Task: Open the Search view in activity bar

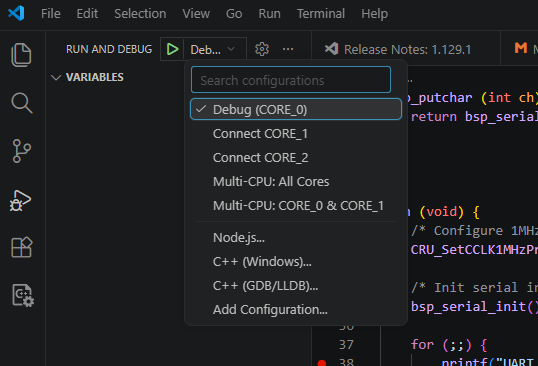Action: 22,103
